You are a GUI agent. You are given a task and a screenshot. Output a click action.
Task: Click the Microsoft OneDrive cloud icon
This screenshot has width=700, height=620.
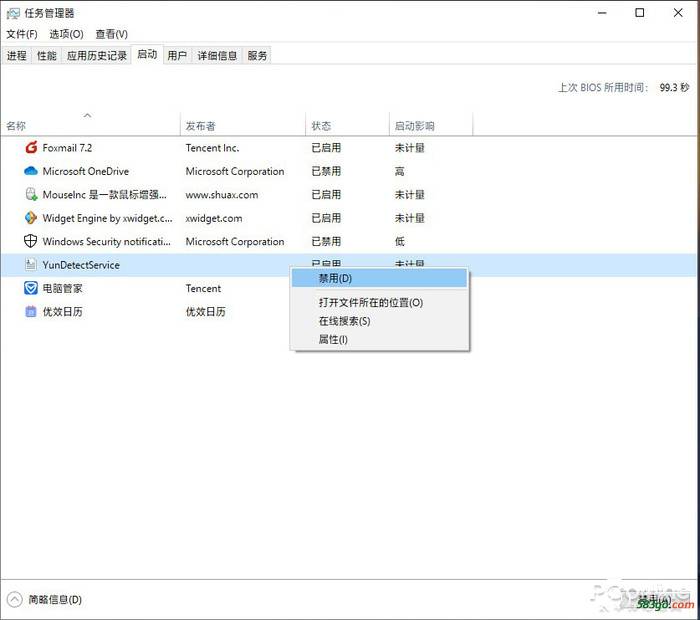pos(31,171)
